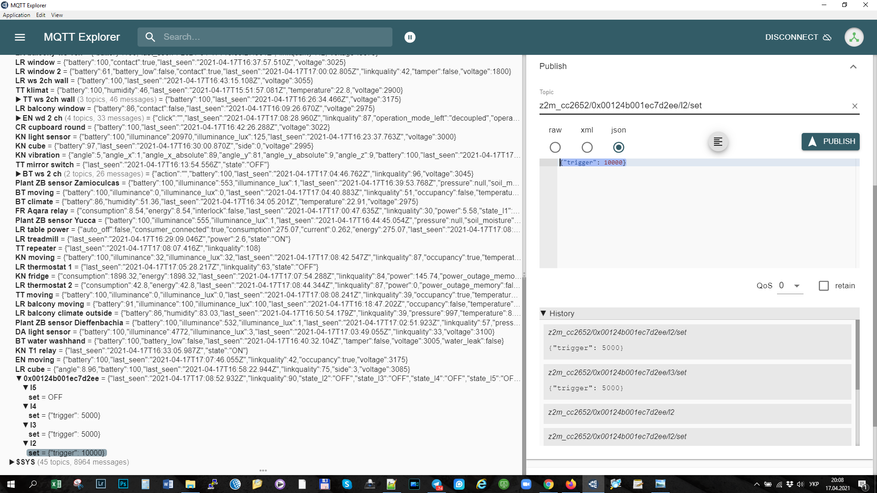
Task: Clear the publish topic field
Action: point(854,106)
